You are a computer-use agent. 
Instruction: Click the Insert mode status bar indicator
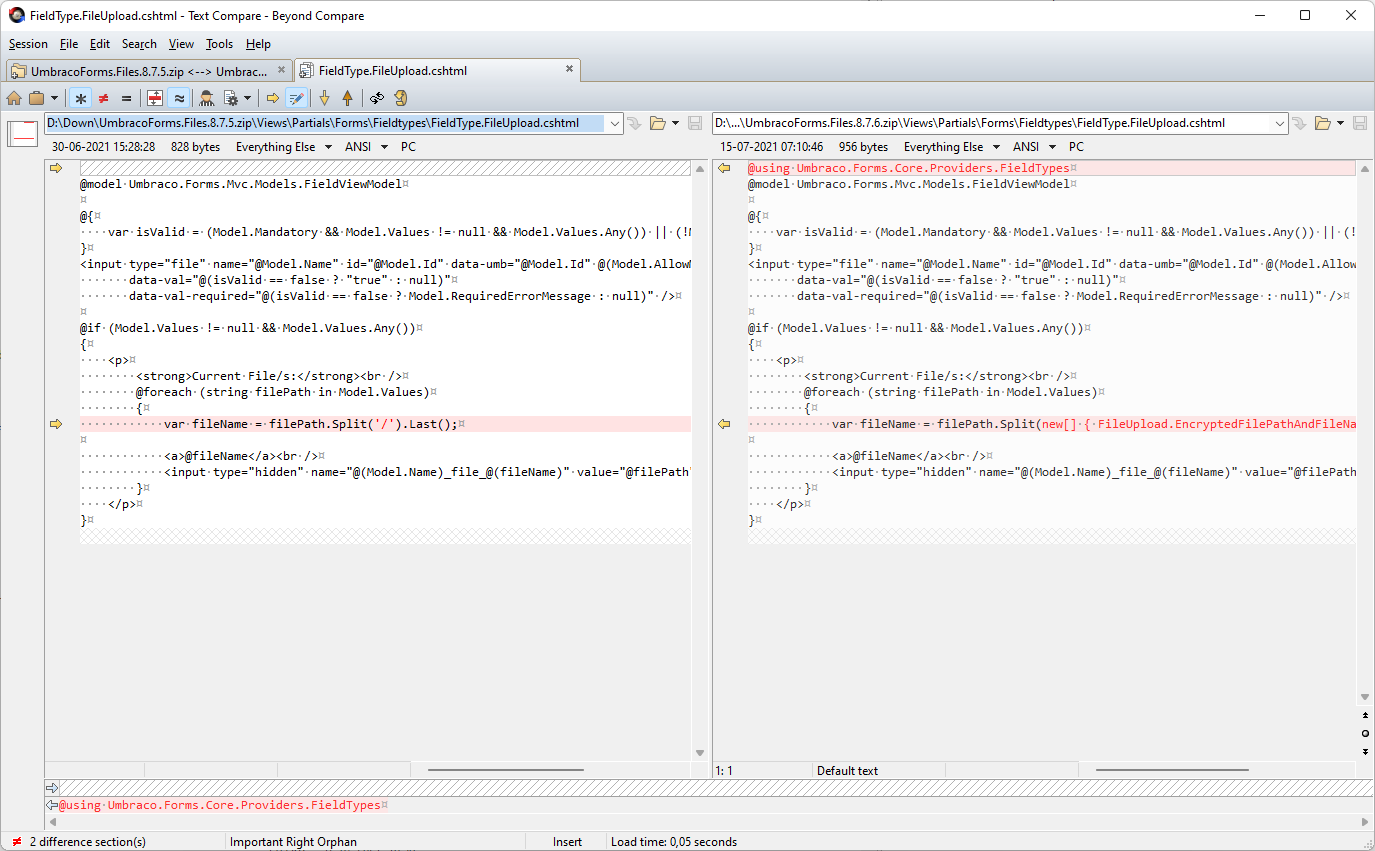[567, 842]
